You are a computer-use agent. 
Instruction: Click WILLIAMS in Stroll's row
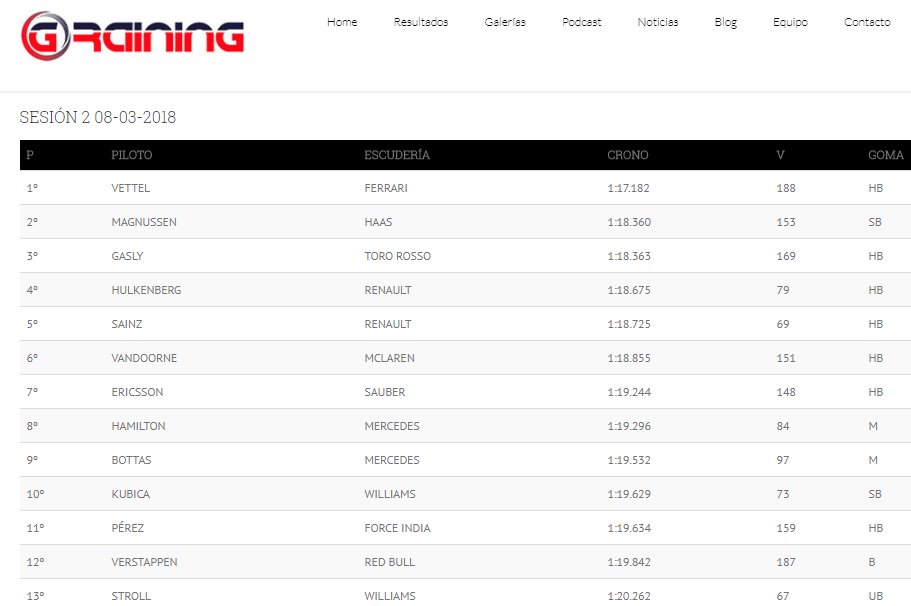pyautogui.click(x=390, y=596)
